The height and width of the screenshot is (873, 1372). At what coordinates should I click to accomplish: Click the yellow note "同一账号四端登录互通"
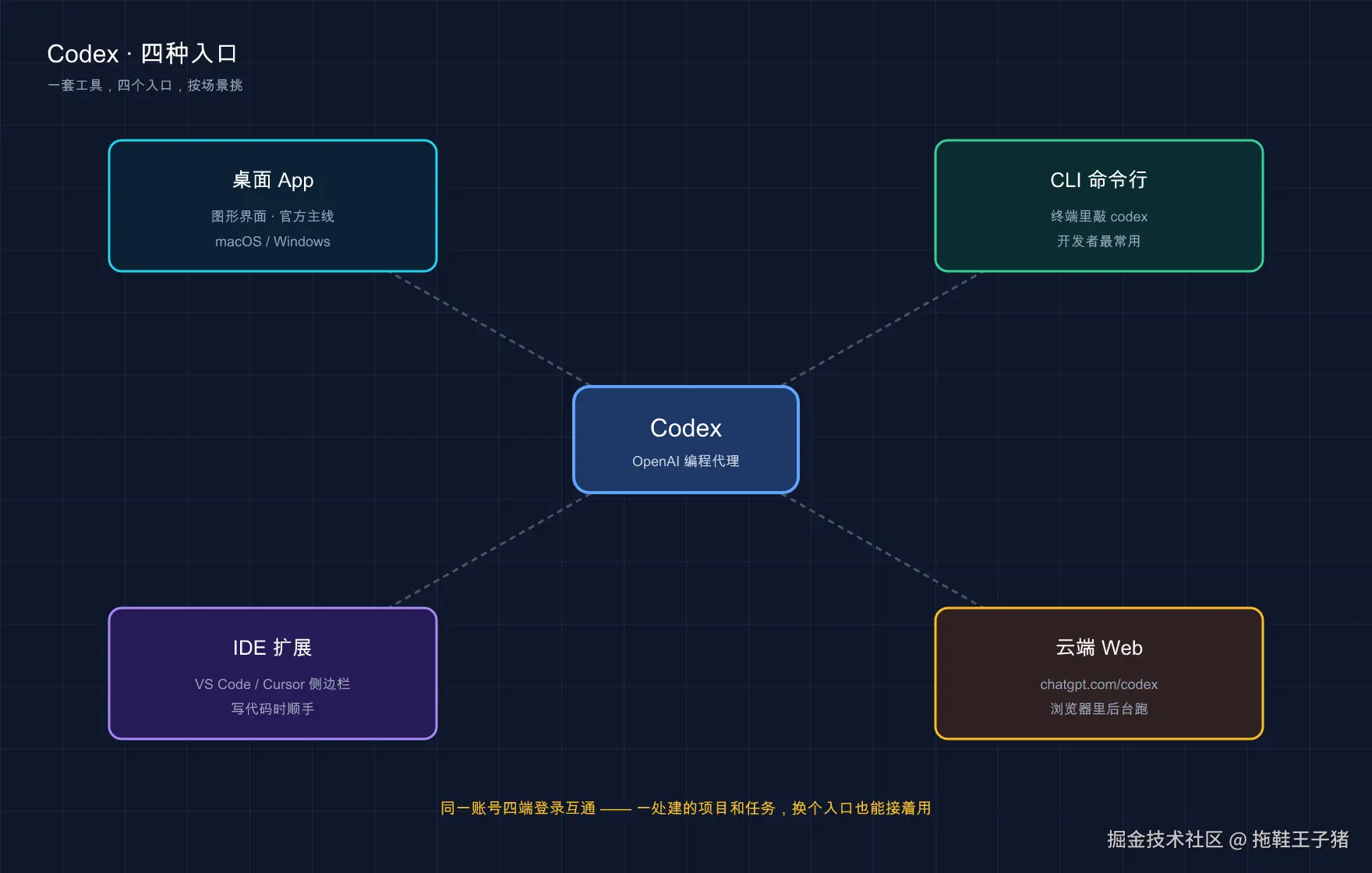pos(518,808)
